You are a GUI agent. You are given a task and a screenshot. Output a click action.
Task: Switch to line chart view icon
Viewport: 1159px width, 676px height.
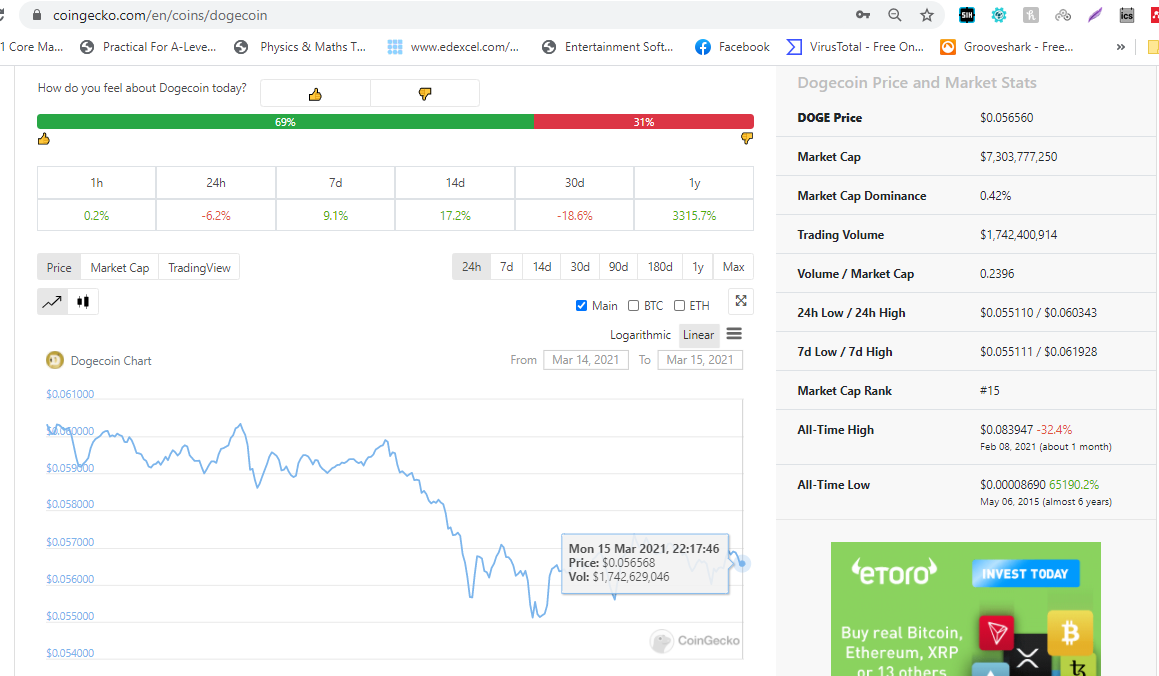tap(52, 301)
